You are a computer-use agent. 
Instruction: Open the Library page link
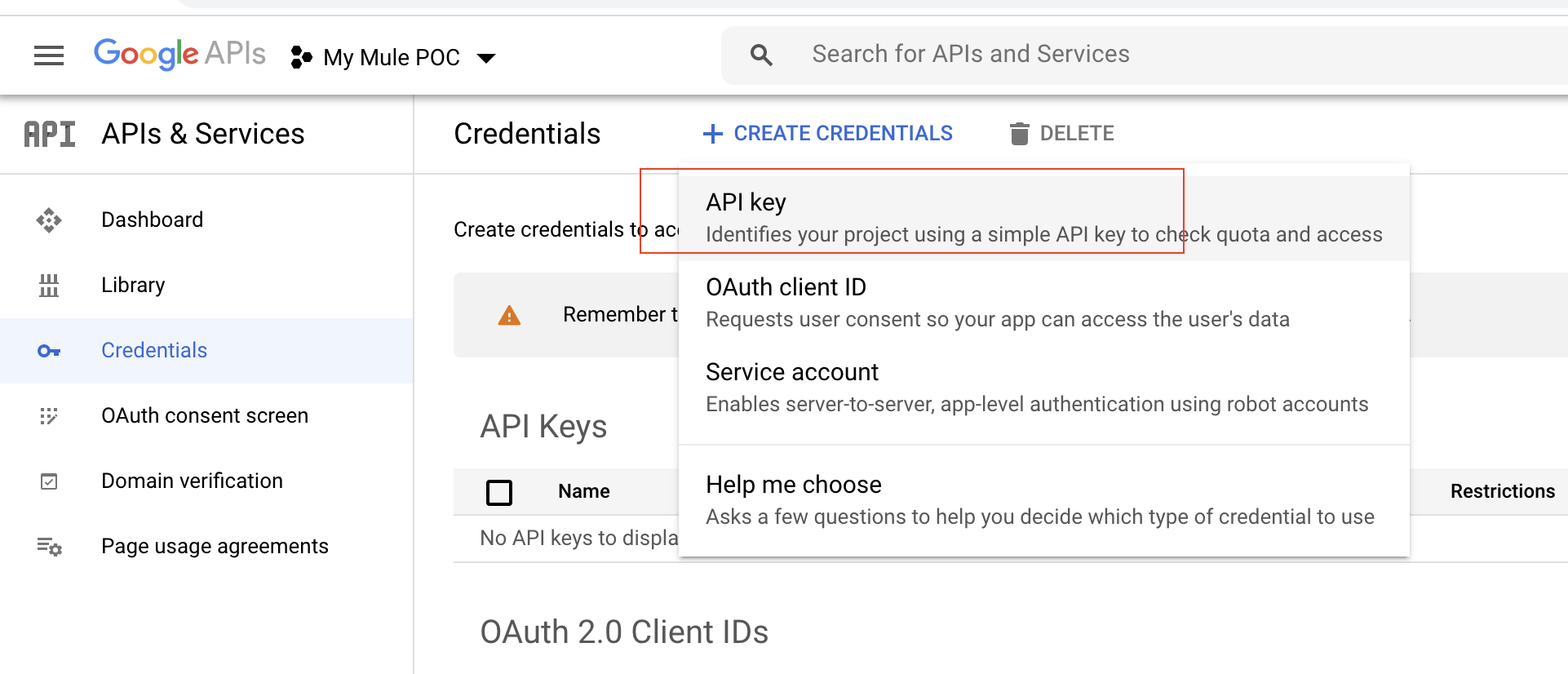coord(133,286)
